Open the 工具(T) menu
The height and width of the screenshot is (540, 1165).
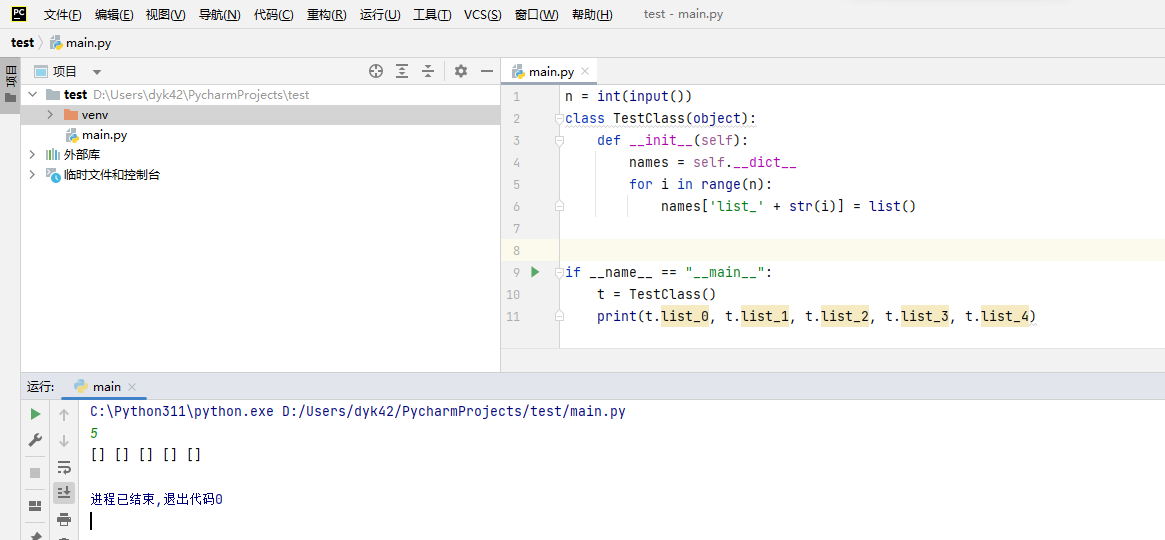(432, 15)
